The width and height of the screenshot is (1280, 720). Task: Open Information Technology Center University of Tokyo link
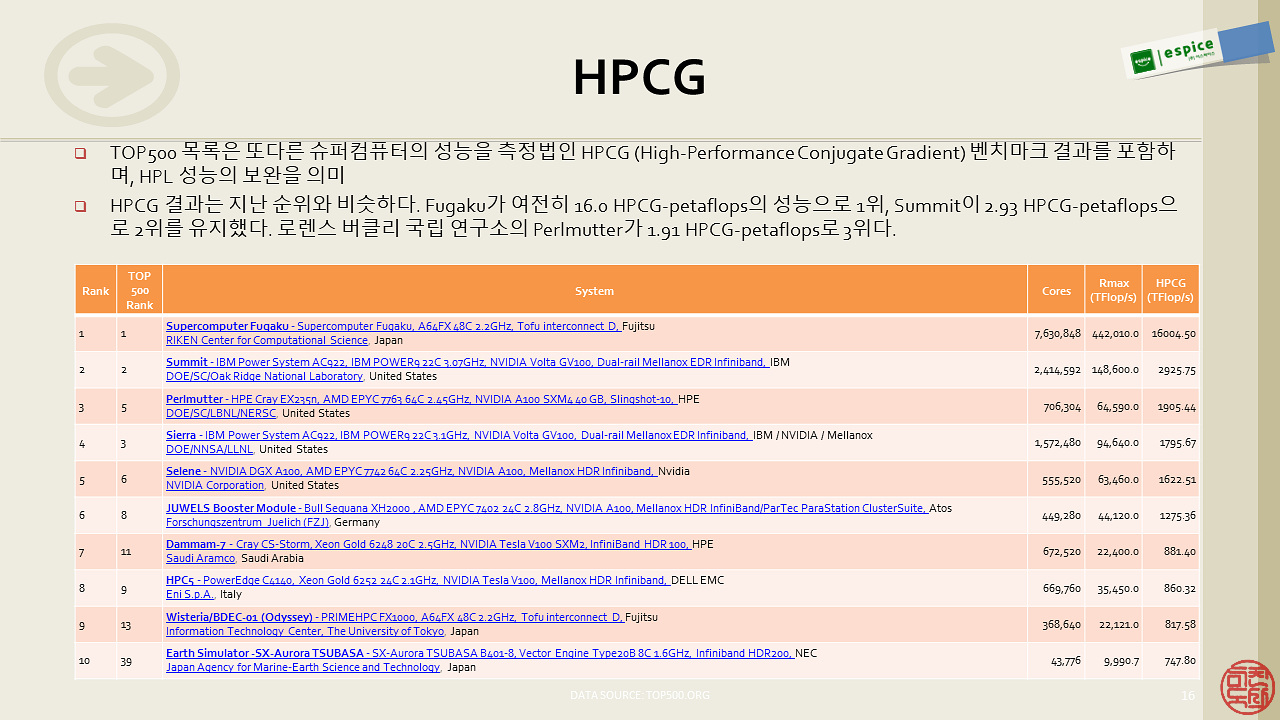(305, 631)
